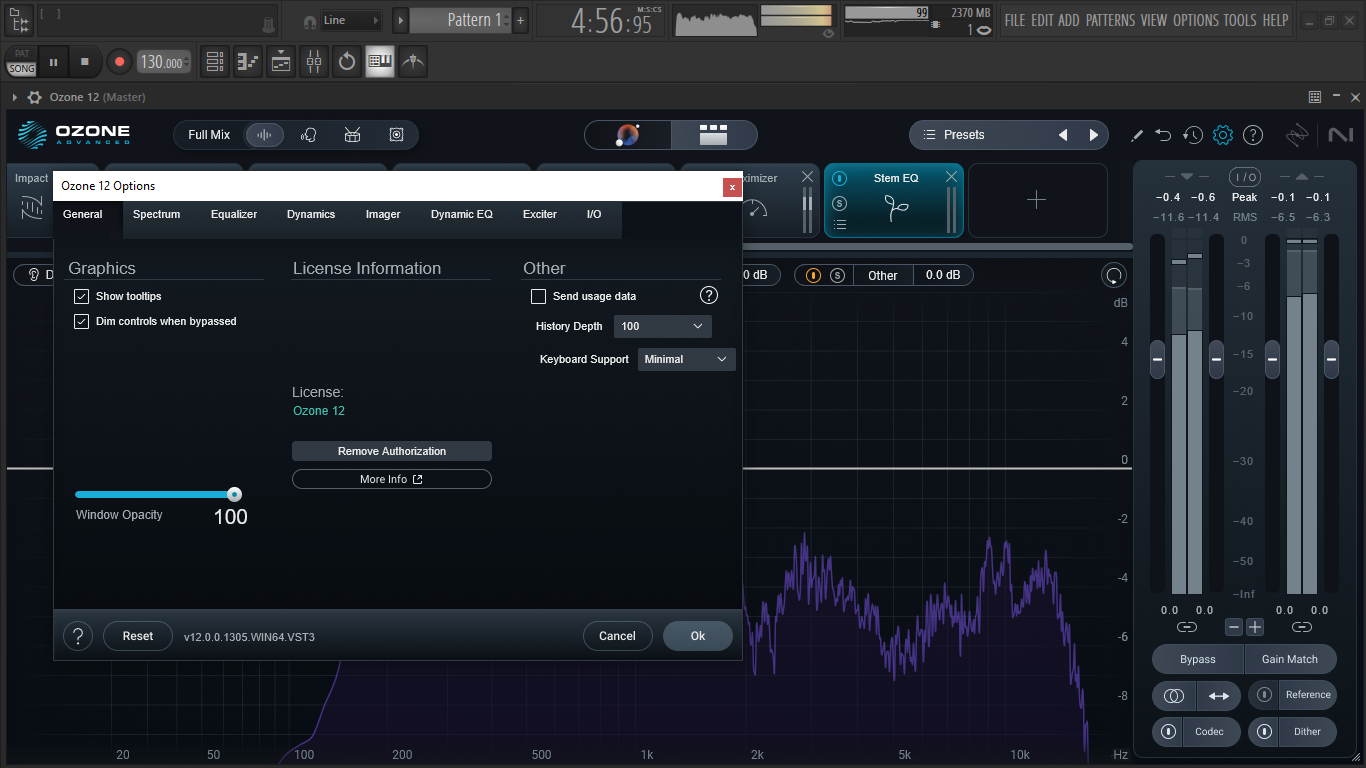Open the FL Studio mixer icon
The image size is (1366, 768).
pyautogui.click(x=314, y=62)
